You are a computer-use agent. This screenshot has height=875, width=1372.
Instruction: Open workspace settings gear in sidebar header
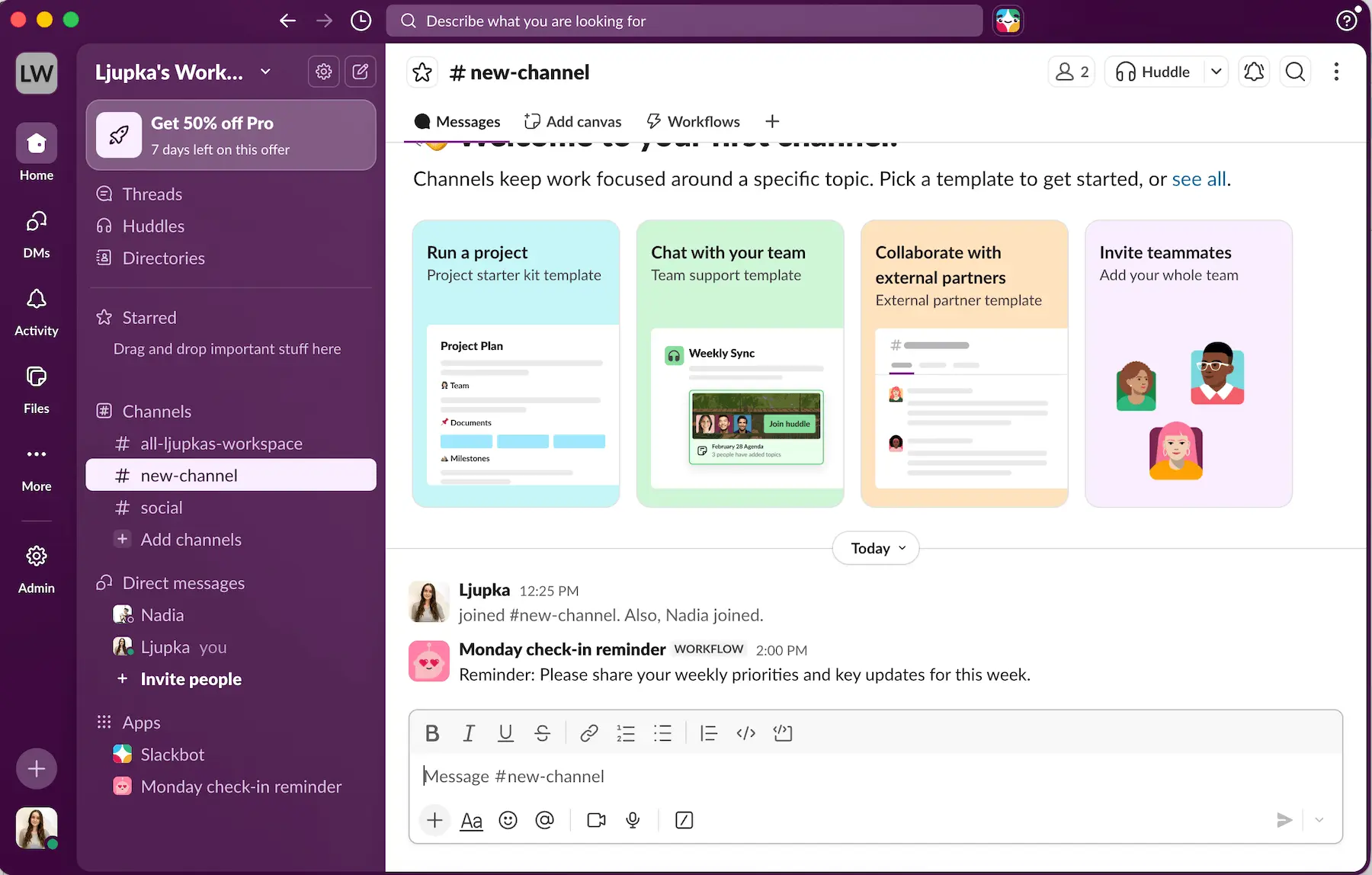pyautogui.click(x=324, y=72)
